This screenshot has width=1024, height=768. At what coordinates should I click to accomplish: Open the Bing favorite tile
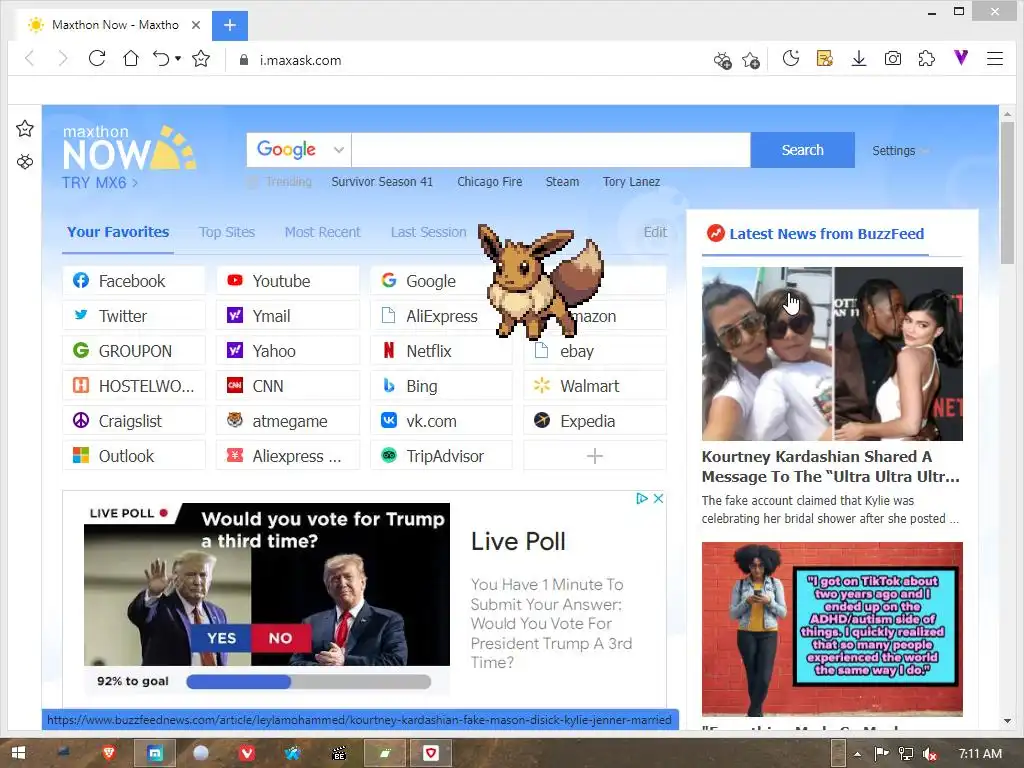tap(441, 386)
